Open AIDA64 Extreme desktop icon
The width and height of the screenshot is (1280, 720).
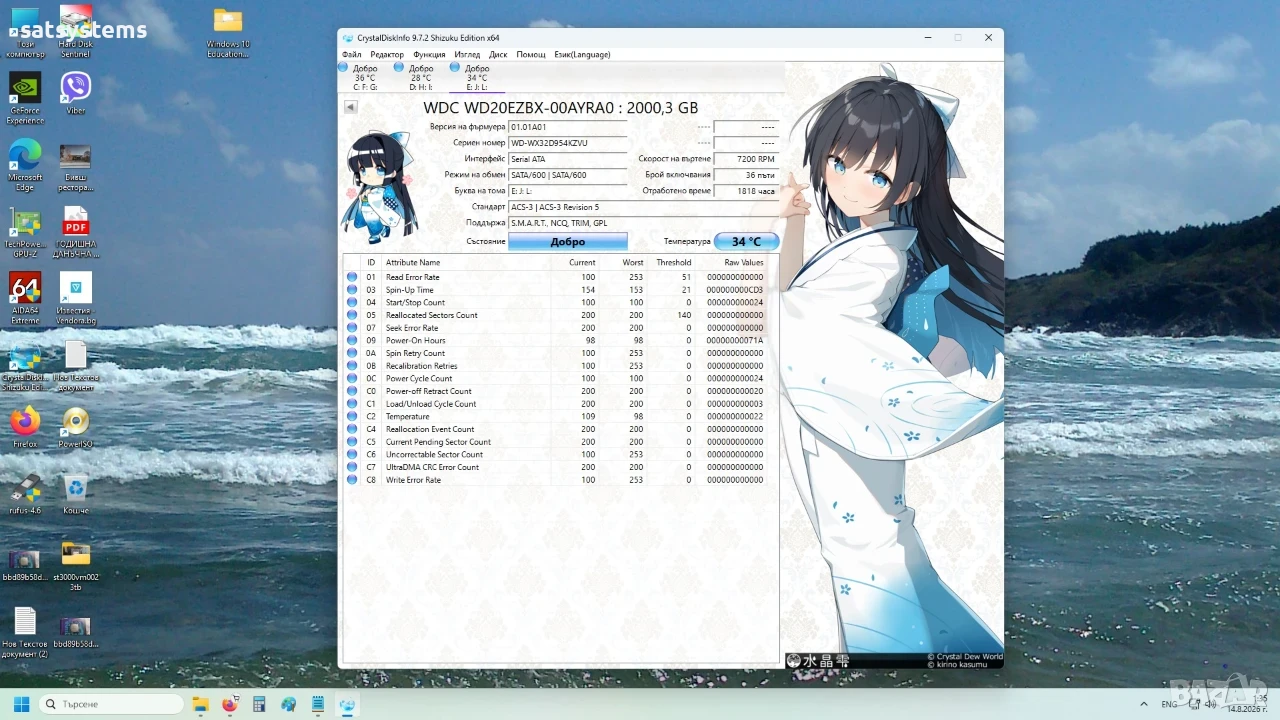(25, 298)
